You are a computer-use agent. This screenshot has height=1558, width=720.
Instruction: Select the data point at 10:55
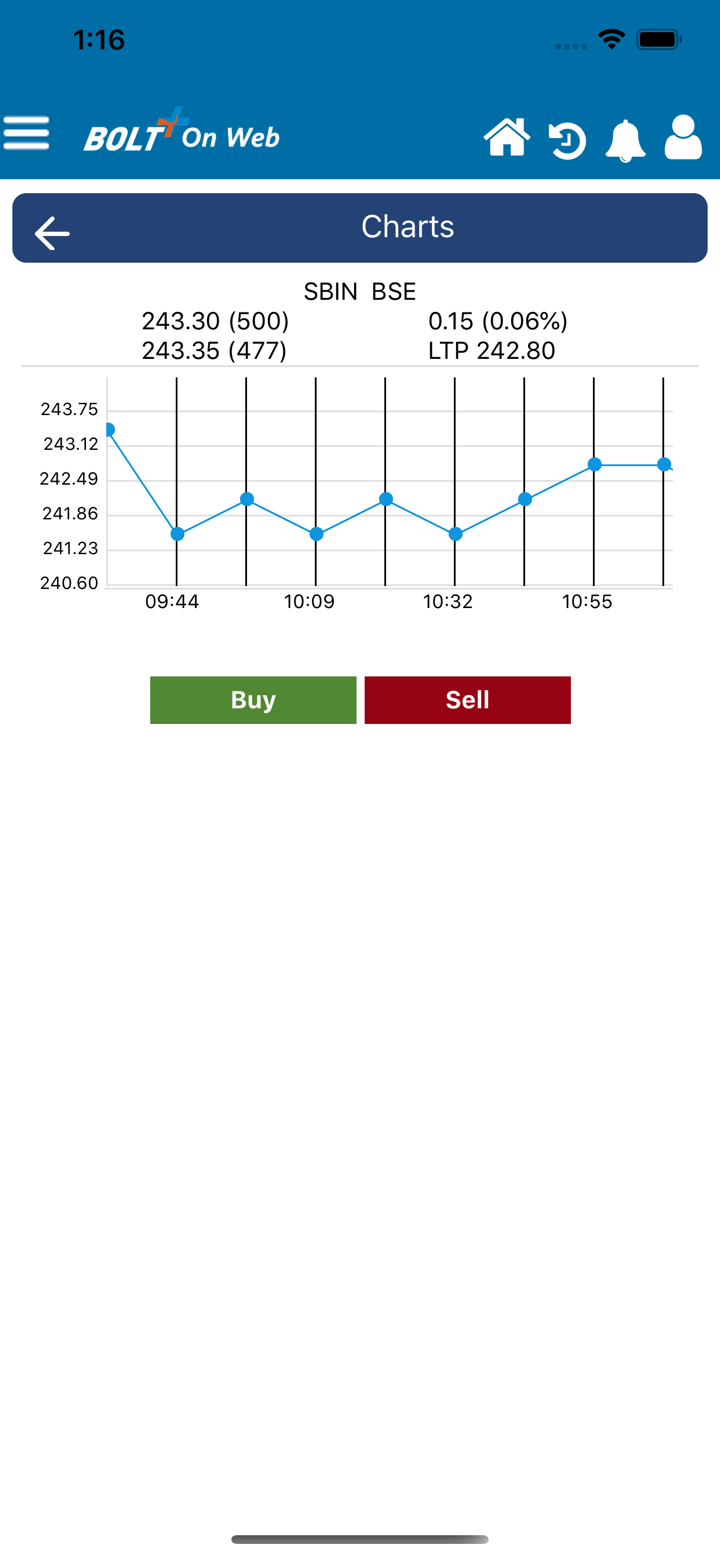pyautogui.click(x=594, y=464)
